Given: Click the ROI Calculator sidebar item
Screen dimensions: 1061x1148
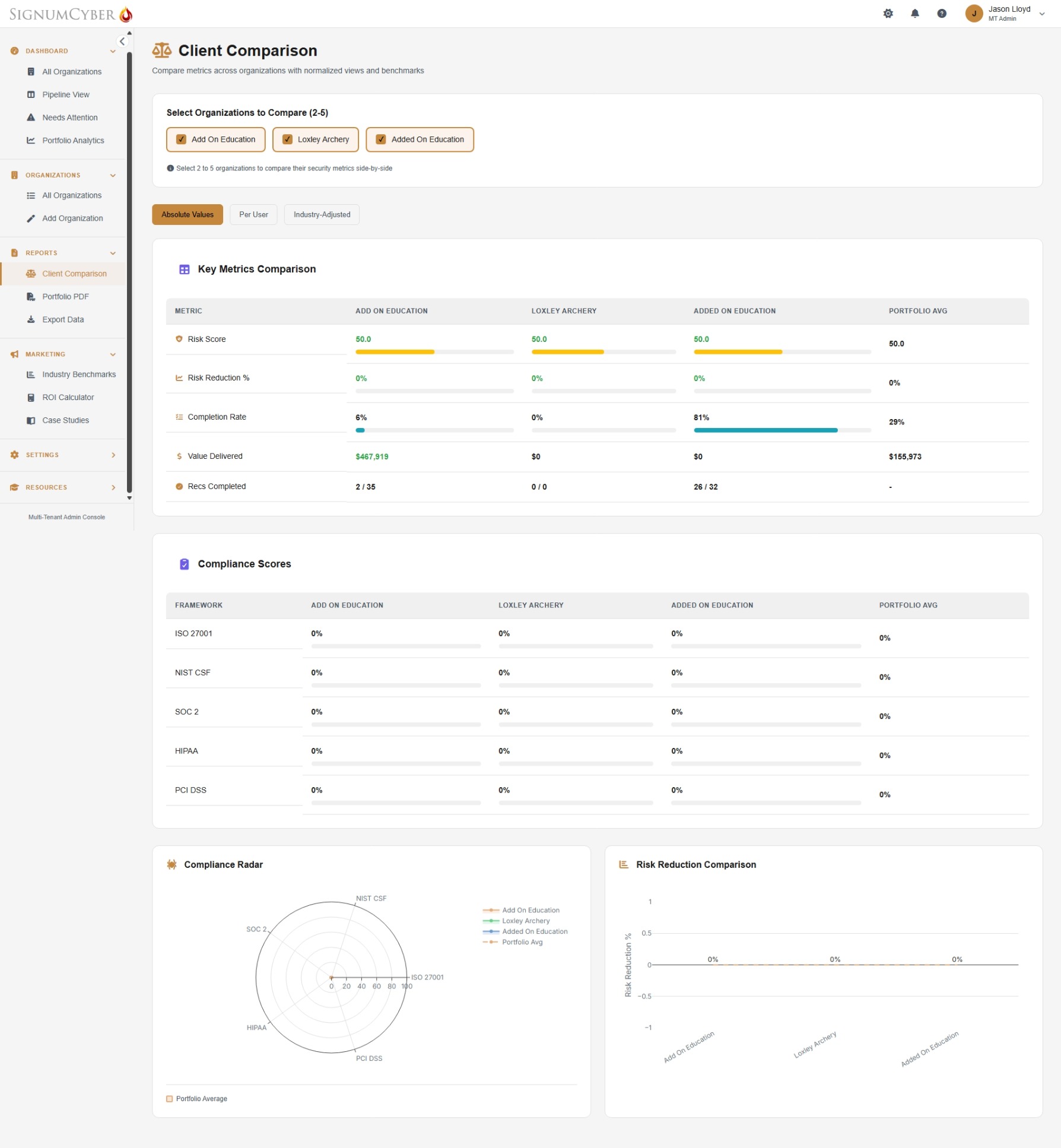Looking at the screenshot, I should [x=68, y=397].
